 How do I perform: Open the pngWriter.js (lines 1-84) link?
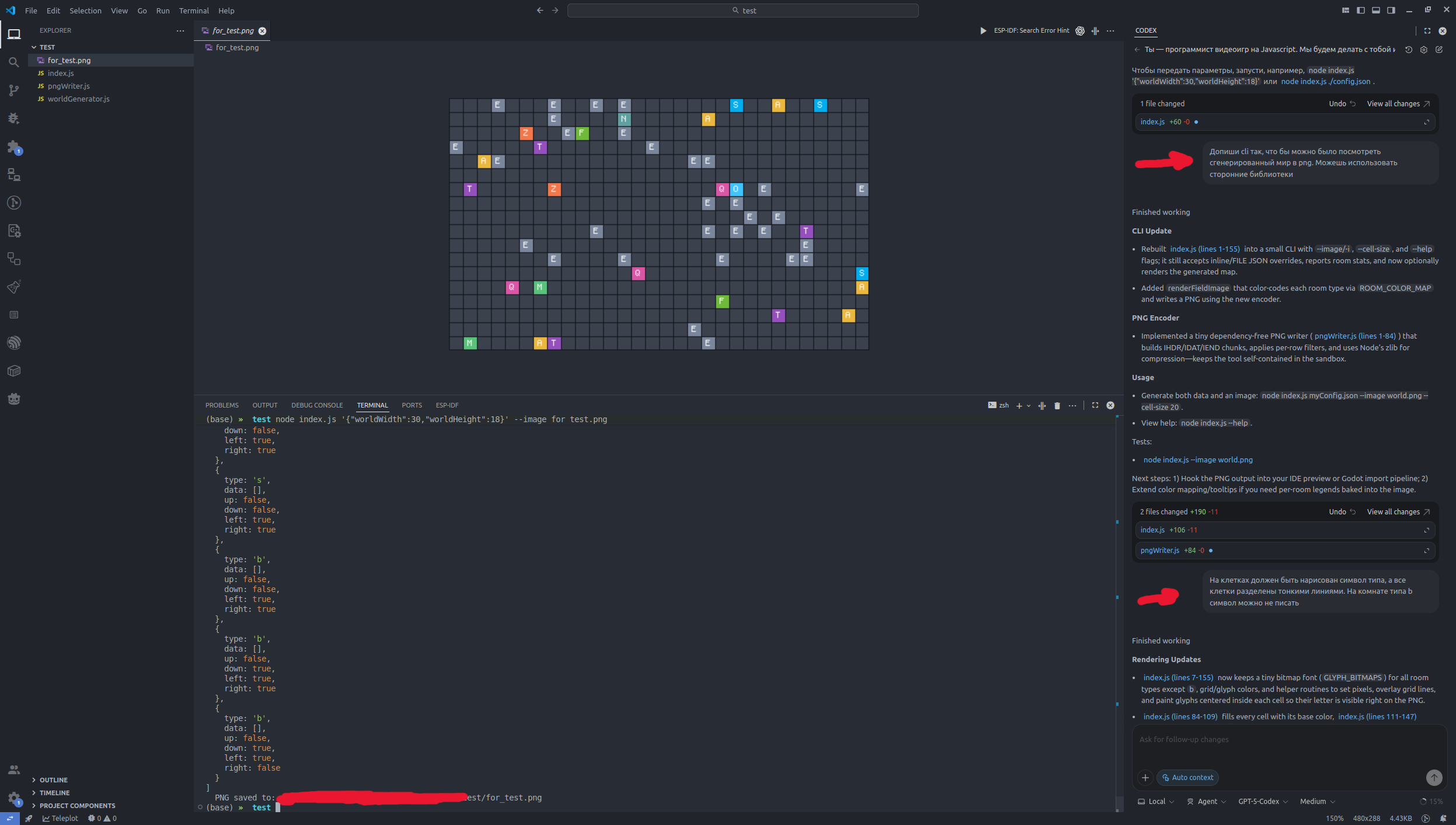click(1354, 336)
